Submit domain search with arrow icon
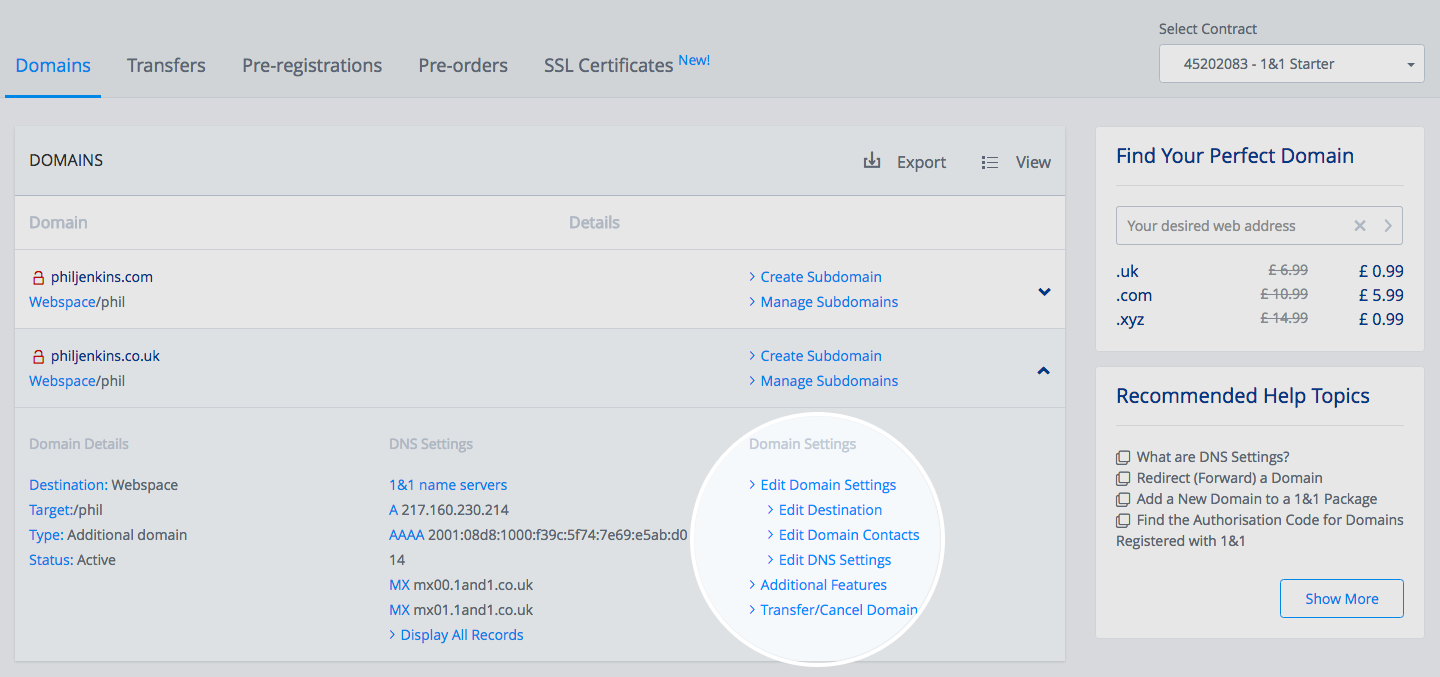 point(1388,226)
